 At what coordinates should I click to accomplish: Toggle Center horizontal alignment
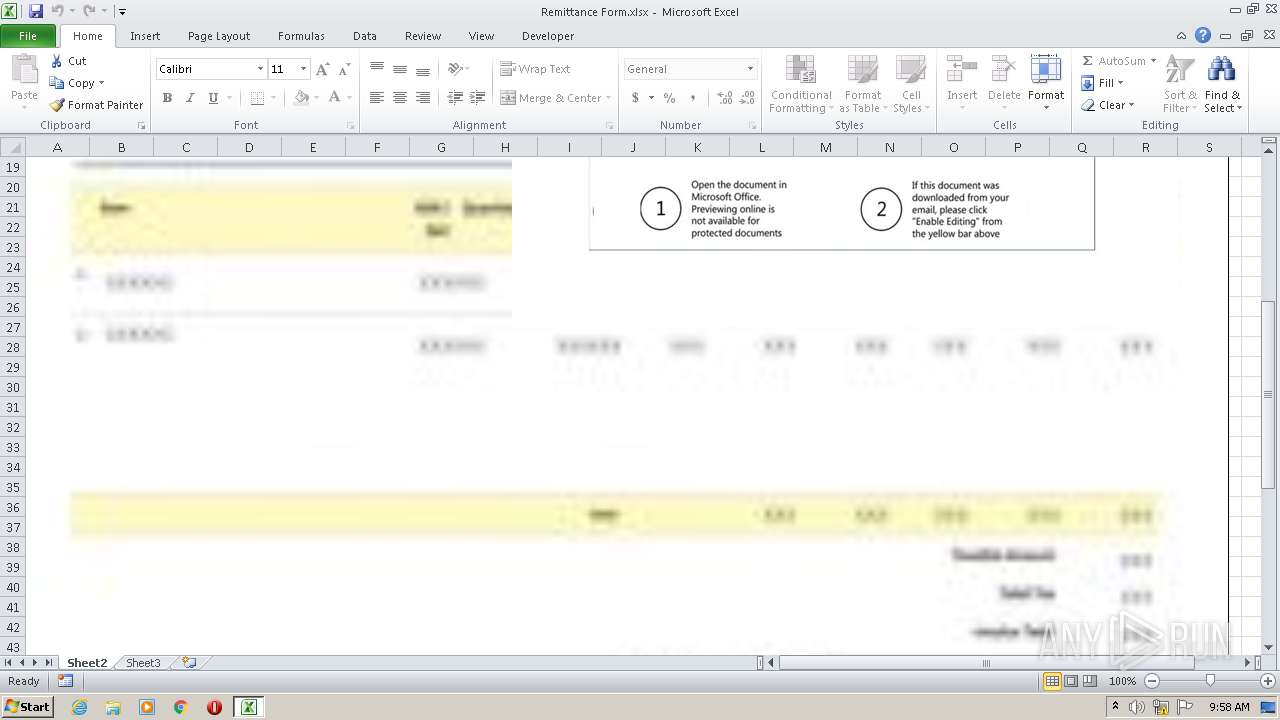pyautogui.click(x=400, y=98)
